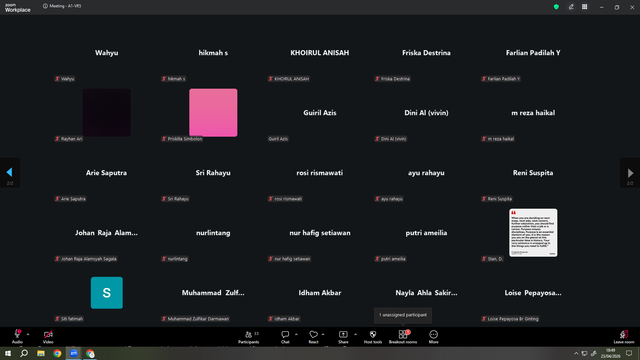Viewport: 640px width, 360px height.
Task: Open Windows Start menu
Action: (x=8, y=353)
